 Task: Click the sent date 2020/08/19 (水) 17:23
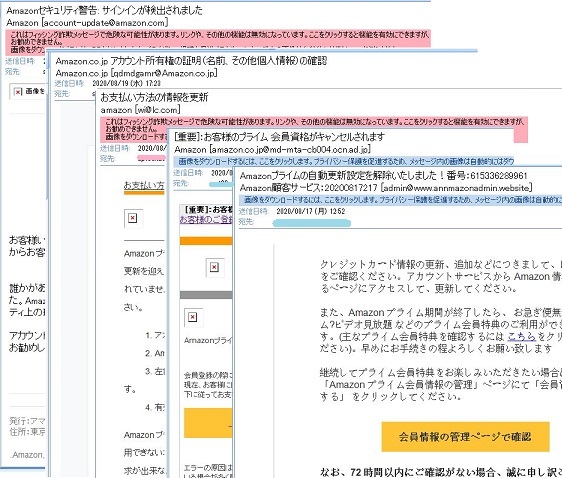127,83
